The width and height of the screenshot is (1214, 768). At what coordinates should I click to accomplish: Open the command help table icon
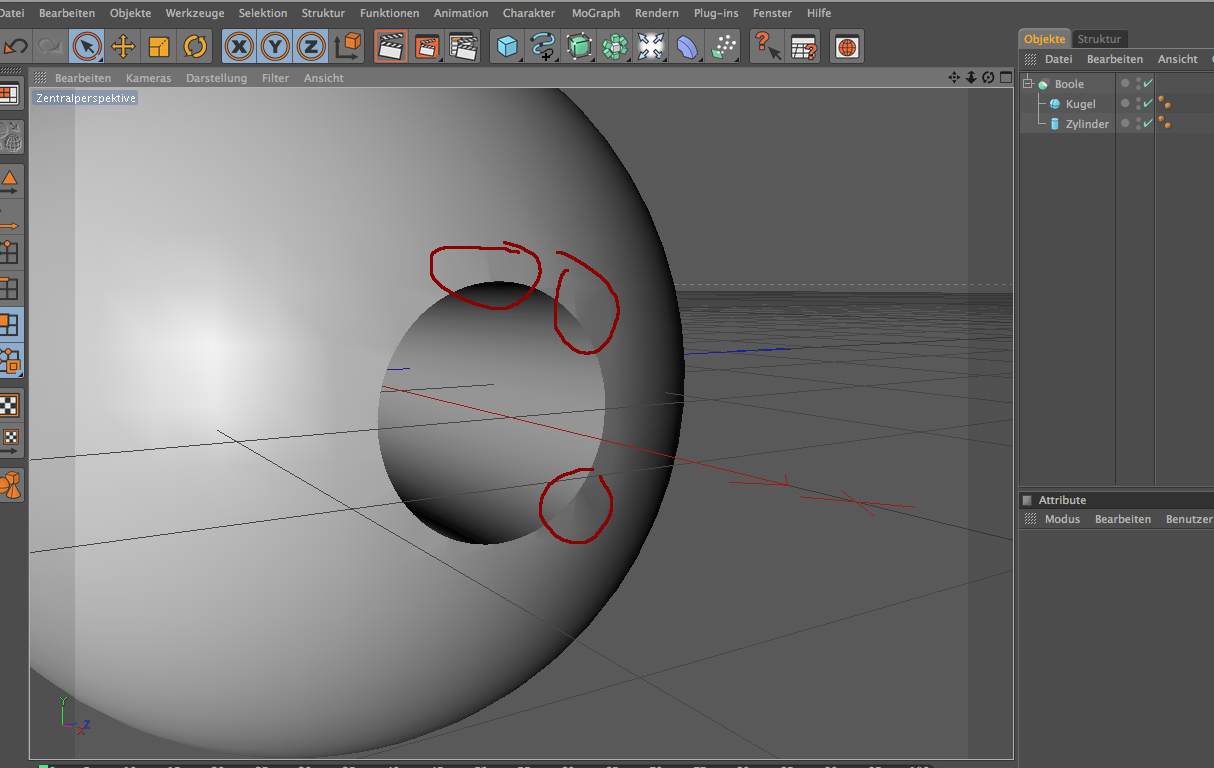point(803,46)
